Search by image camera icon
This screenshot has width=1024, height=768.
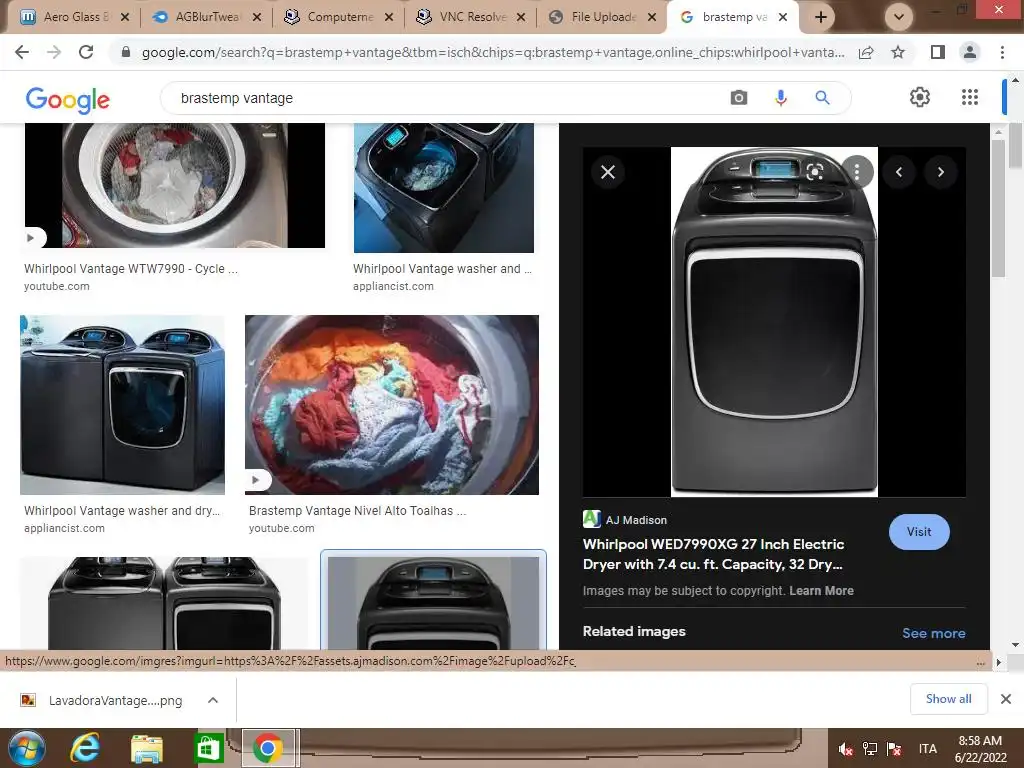pos(739,98)
